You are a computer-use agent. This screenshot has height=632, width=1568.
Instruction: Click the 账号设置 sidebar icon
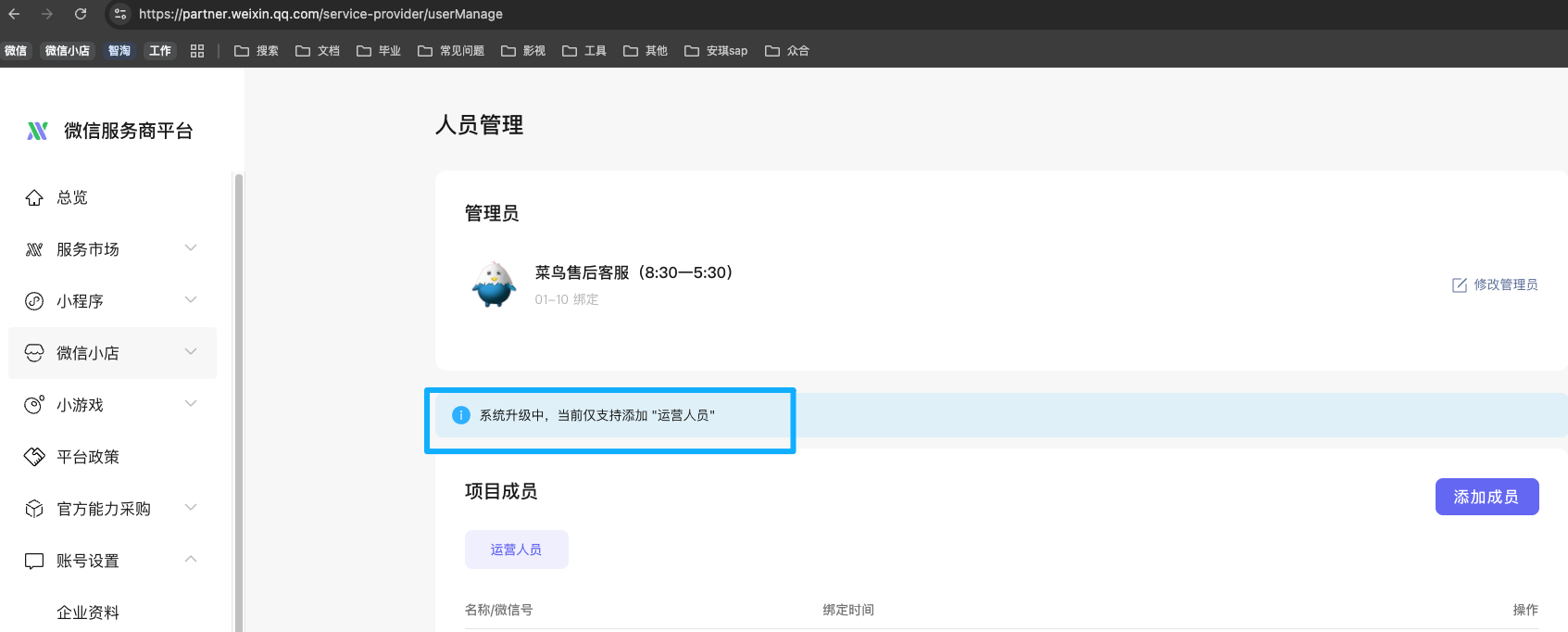tap(34, 561)
